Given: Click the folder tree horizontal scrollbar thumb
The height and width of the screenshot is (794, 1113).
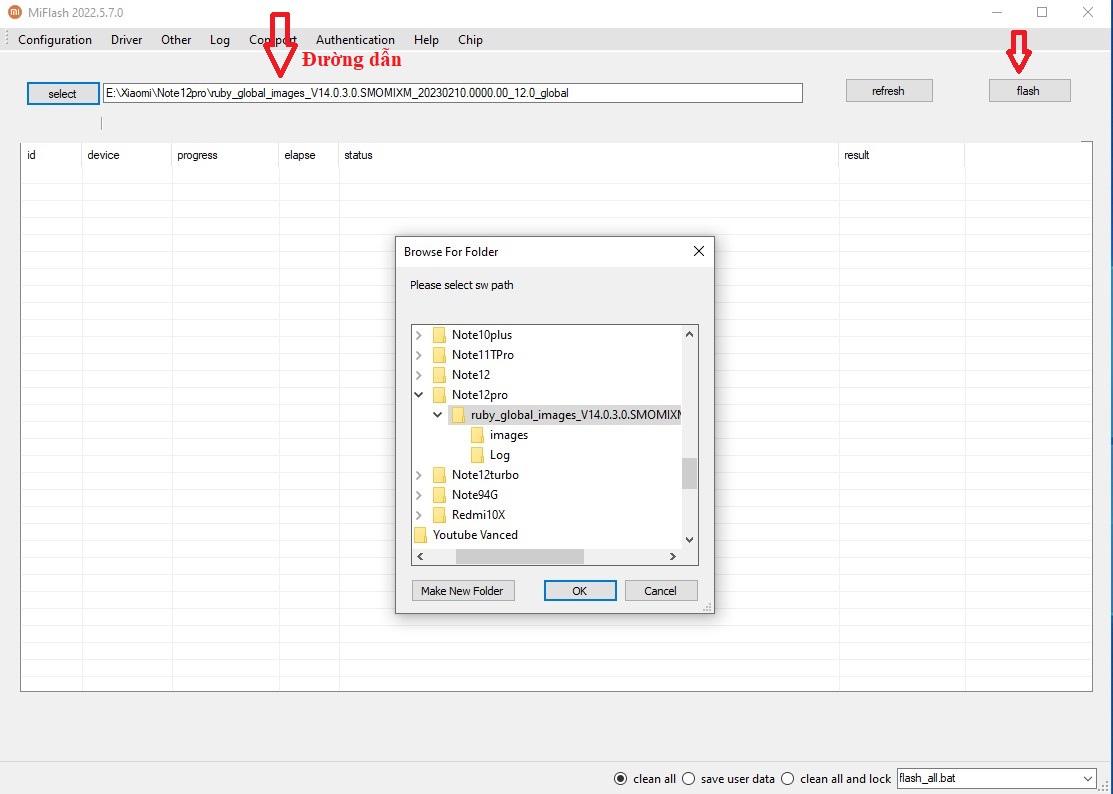Looking at the screenshot, I should (x=520, y=557).
